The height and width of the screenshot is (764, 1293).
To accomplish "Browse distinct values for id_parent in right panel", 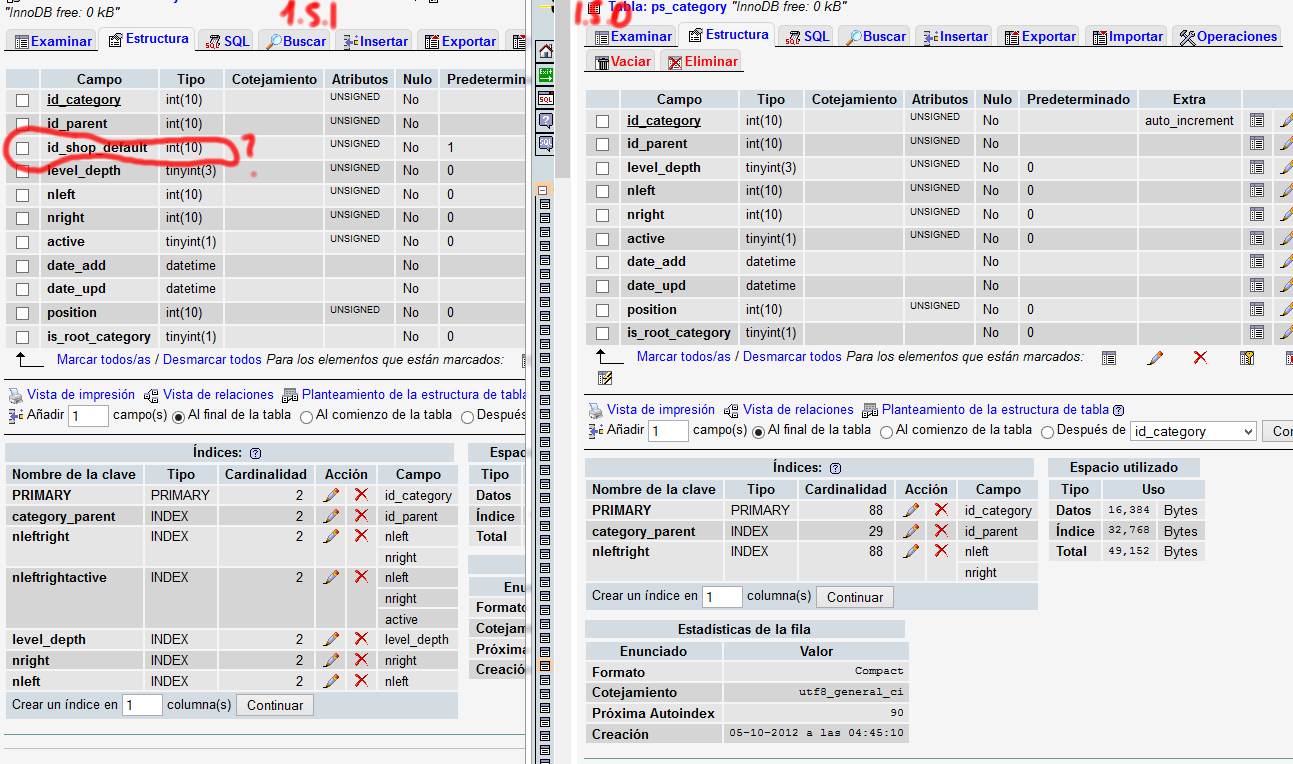I will [1257, 144].
